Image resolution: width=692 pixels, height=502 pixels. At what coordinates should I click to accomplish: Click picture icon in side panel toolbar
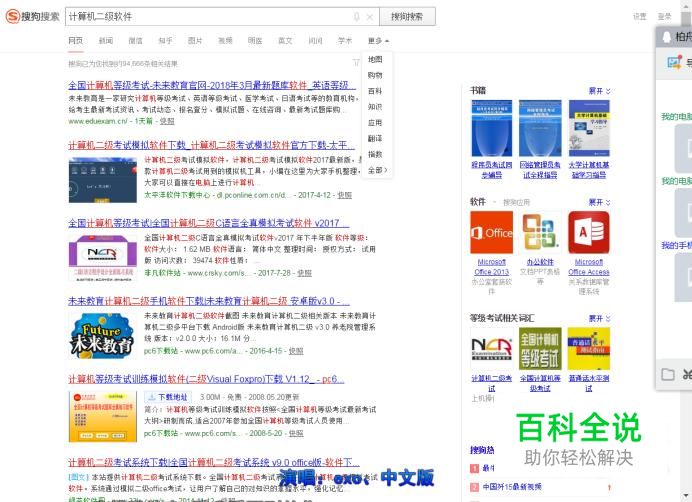674,62
